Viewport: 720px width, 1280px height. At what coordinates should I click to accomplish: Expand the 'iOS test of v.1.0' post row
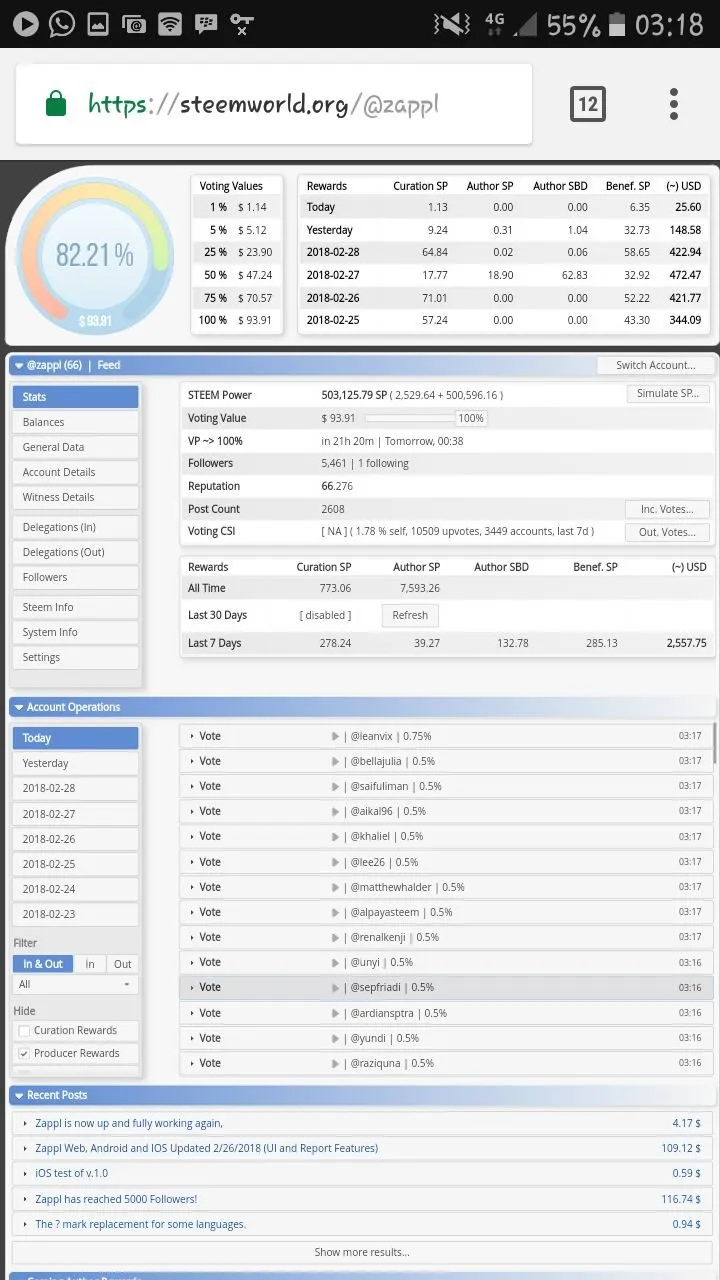(x=360, y=1173)
